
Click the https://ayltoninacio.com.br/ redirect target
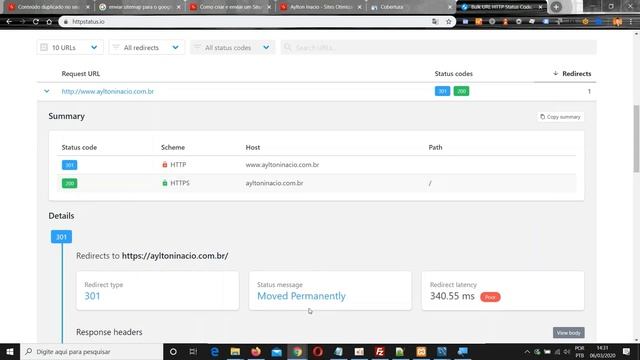click(x=175, y=256)
